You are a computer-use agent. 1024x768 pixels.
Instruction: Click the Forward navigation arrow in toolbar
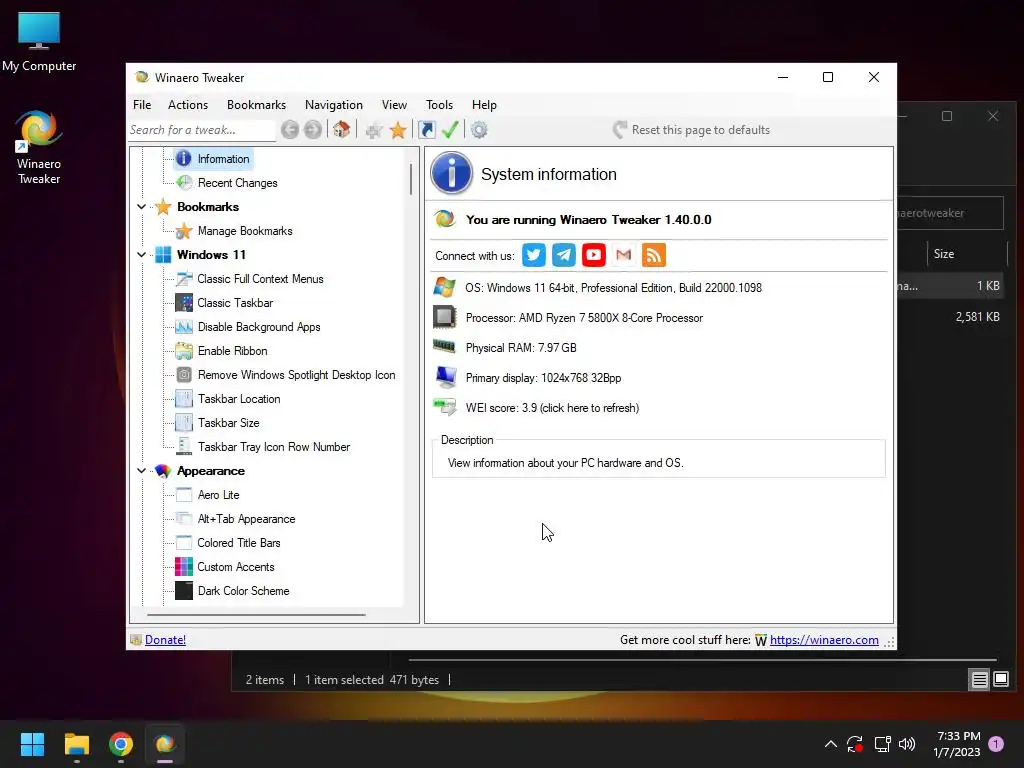tap(313, 130)
